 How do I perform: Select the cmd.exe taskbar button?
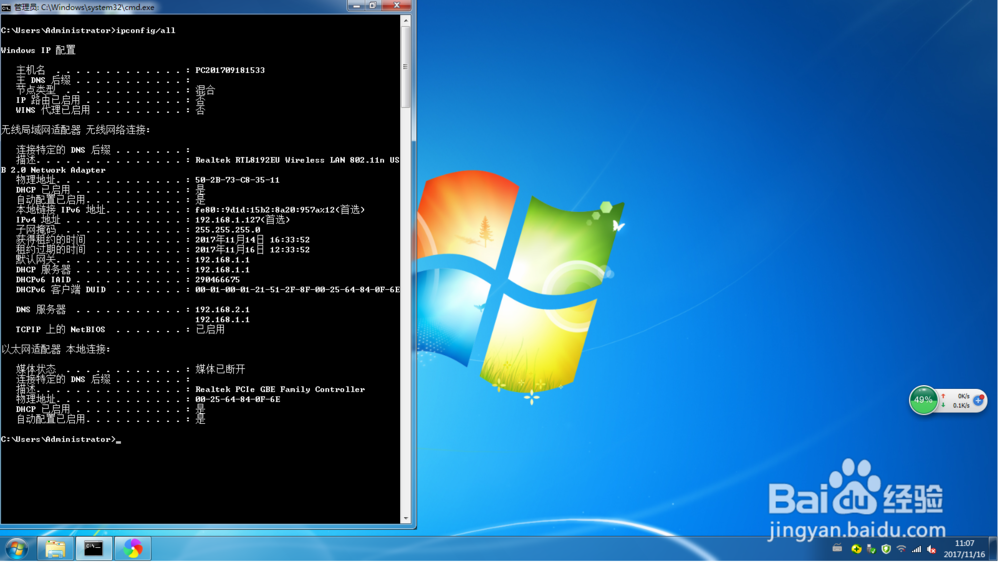[x=94, y=549]
